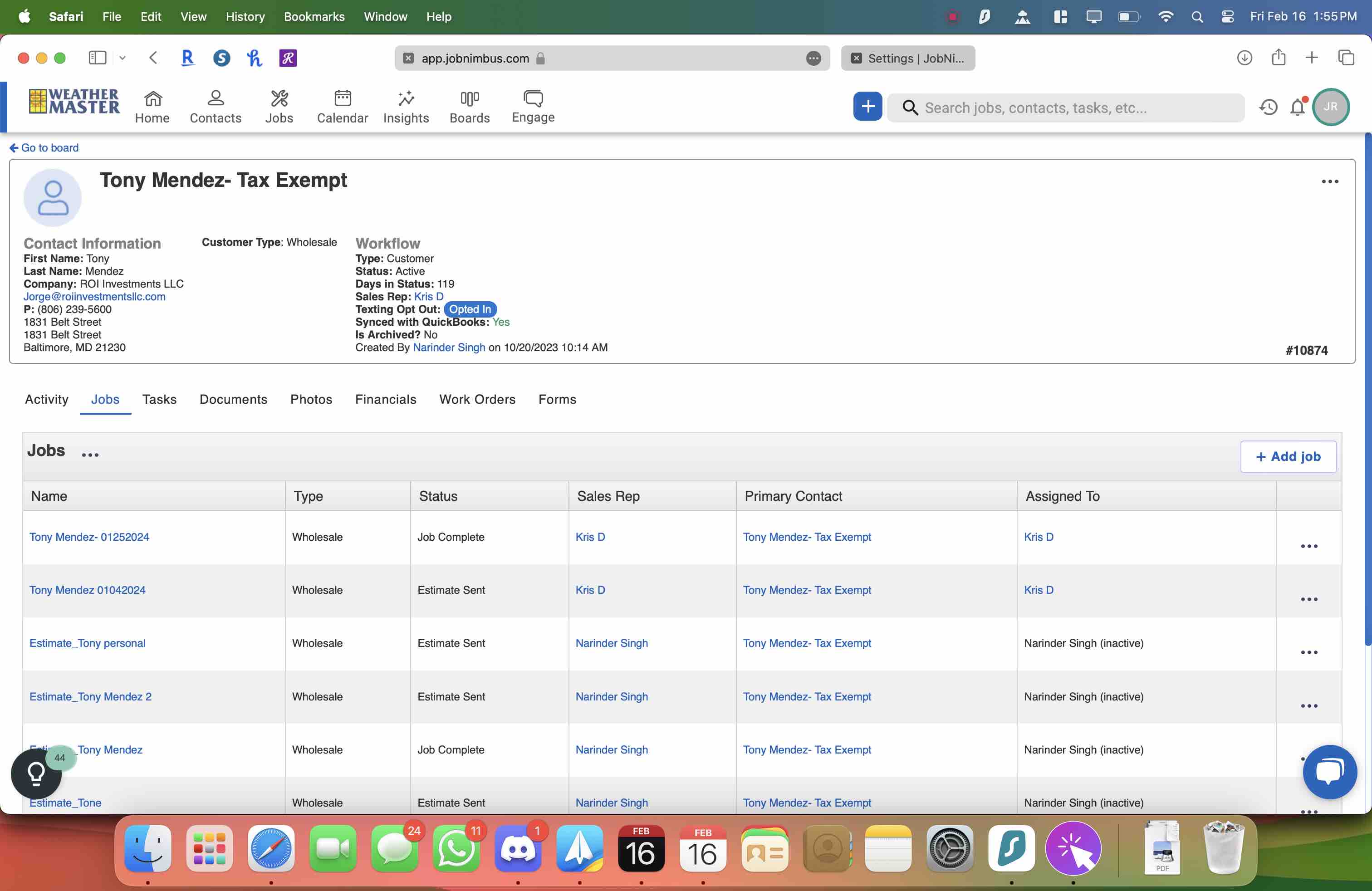The height and width of the screenshot is (891, 1372).
Task: Open the Bookmarks menu in menu bar
Action: pyautogui.click(x=314, y=17)
